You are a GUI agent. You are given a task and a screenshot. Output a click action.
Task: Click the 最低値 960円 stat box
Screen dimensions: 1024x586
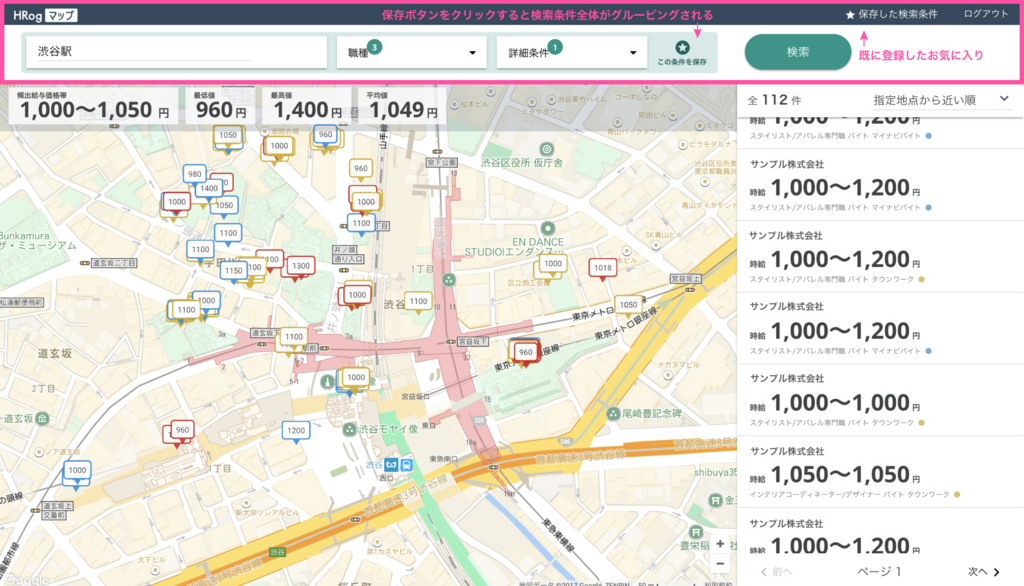pyautogui.click(x=220, y=105)
